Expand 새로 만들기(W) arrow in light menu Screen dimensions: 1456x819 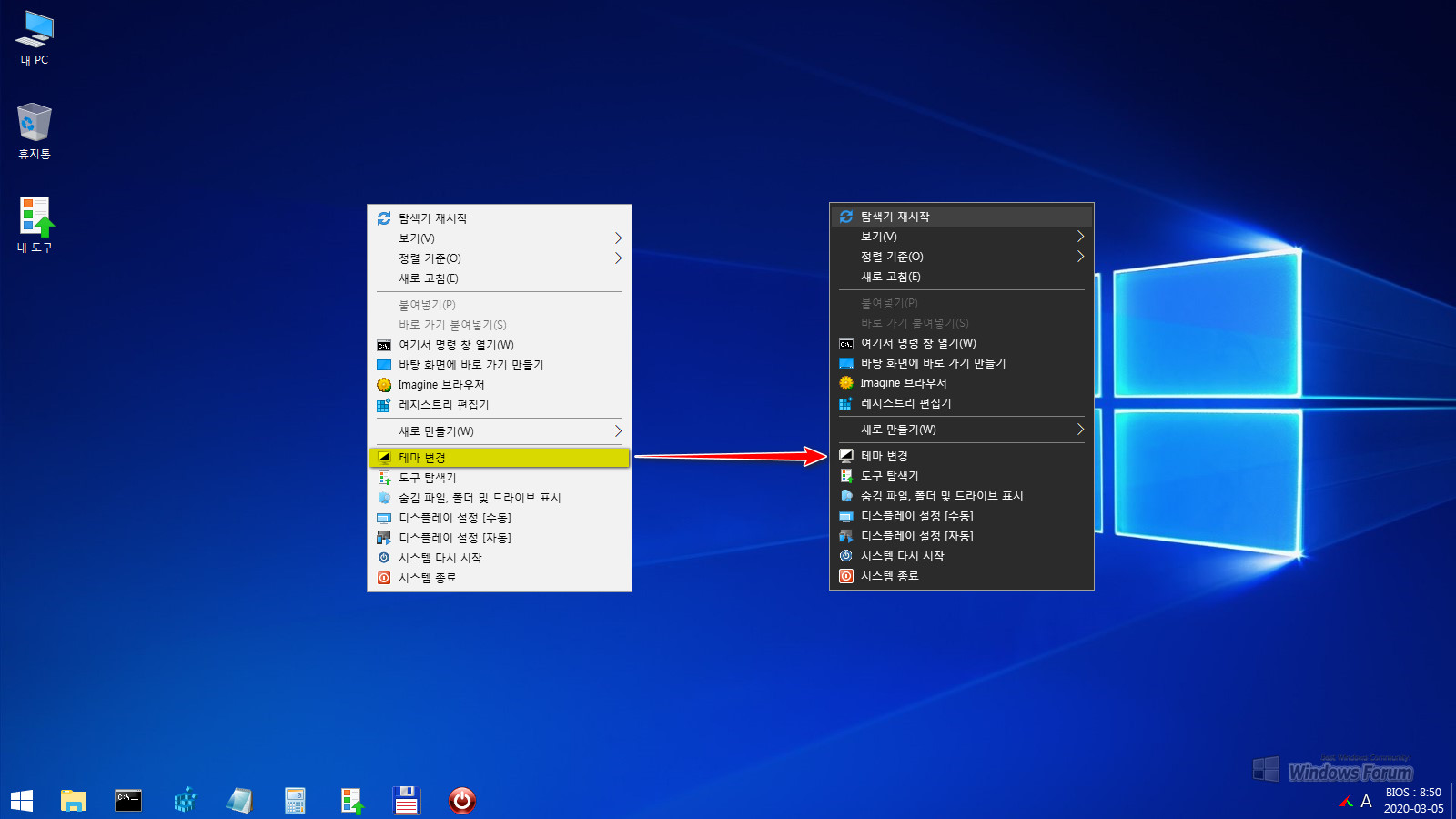pos(618,431)
